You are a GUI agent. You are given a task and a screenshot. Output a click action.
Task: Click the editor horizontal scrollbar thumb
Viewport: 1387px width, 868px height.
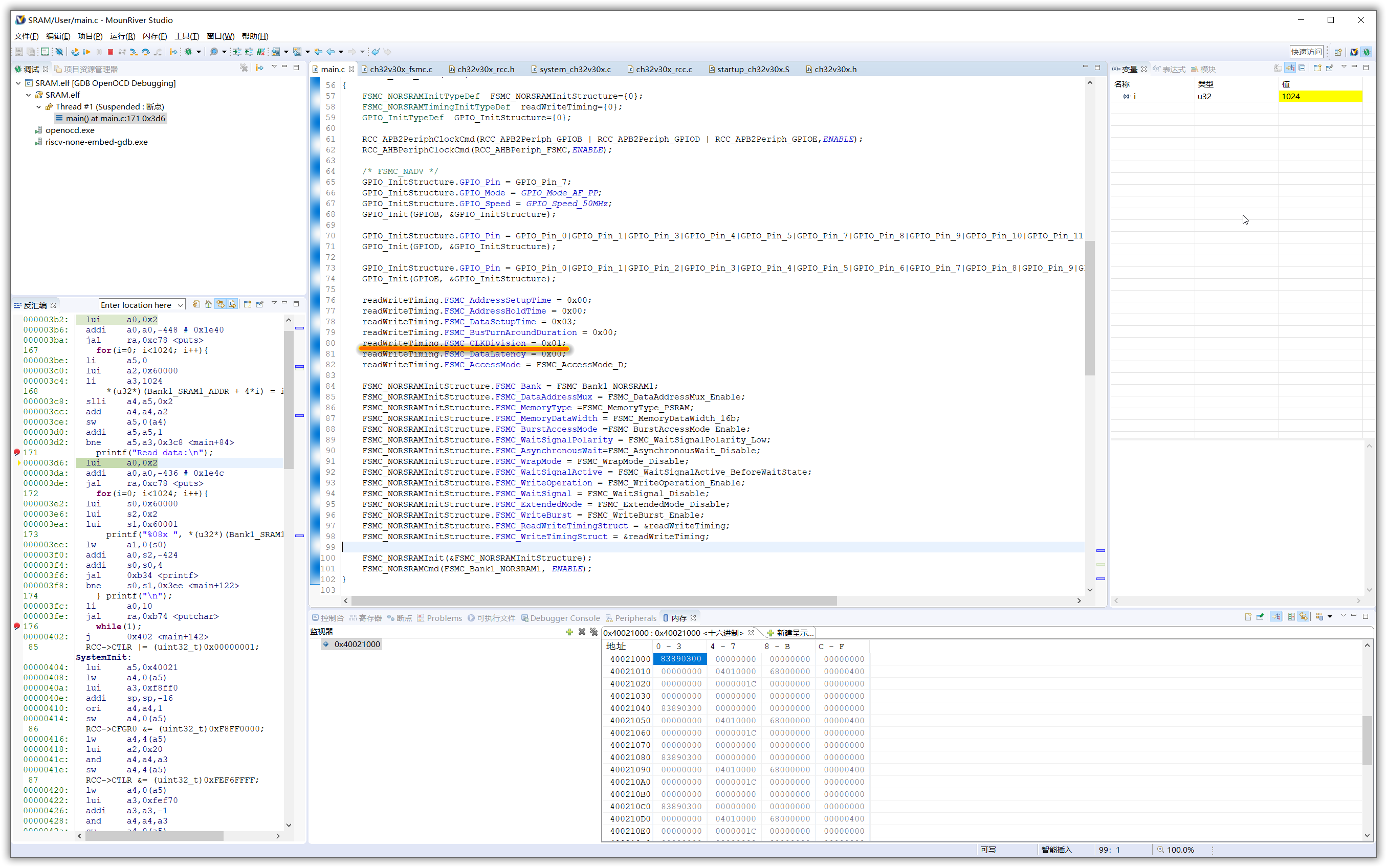tap(593, 600)
